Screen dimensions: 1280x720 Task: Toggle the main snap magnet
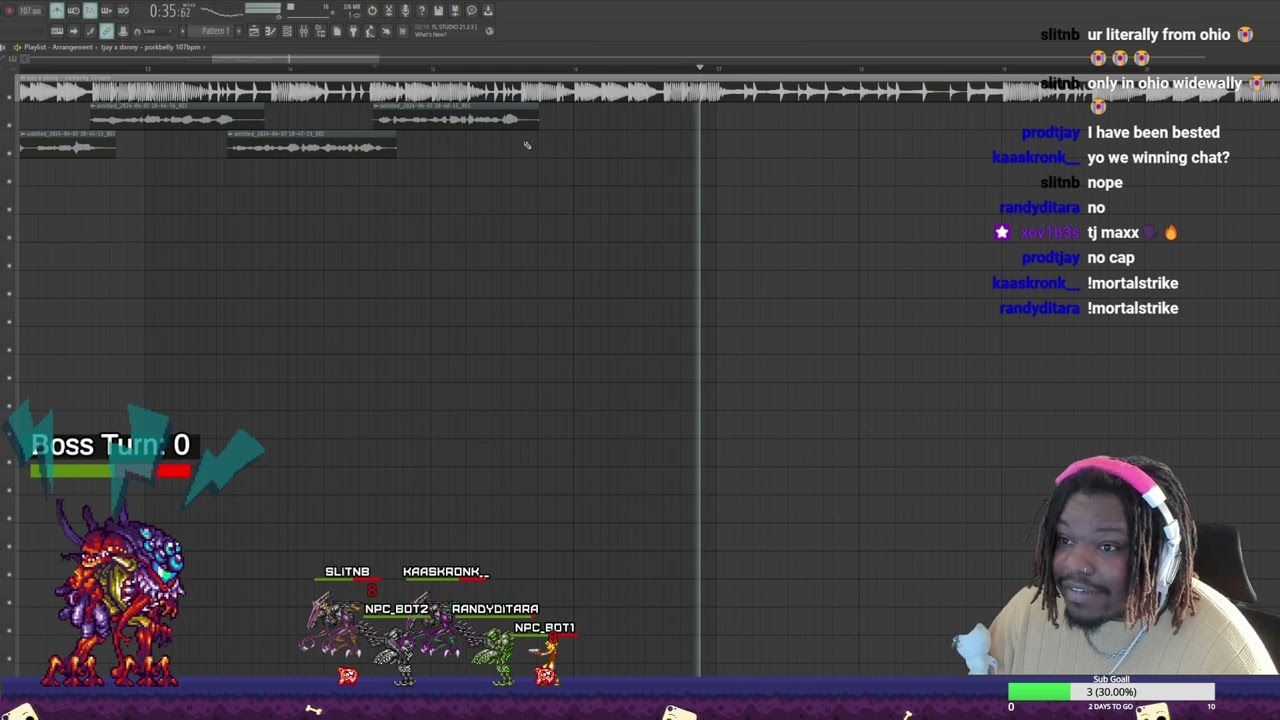click(x=137, y=31)
